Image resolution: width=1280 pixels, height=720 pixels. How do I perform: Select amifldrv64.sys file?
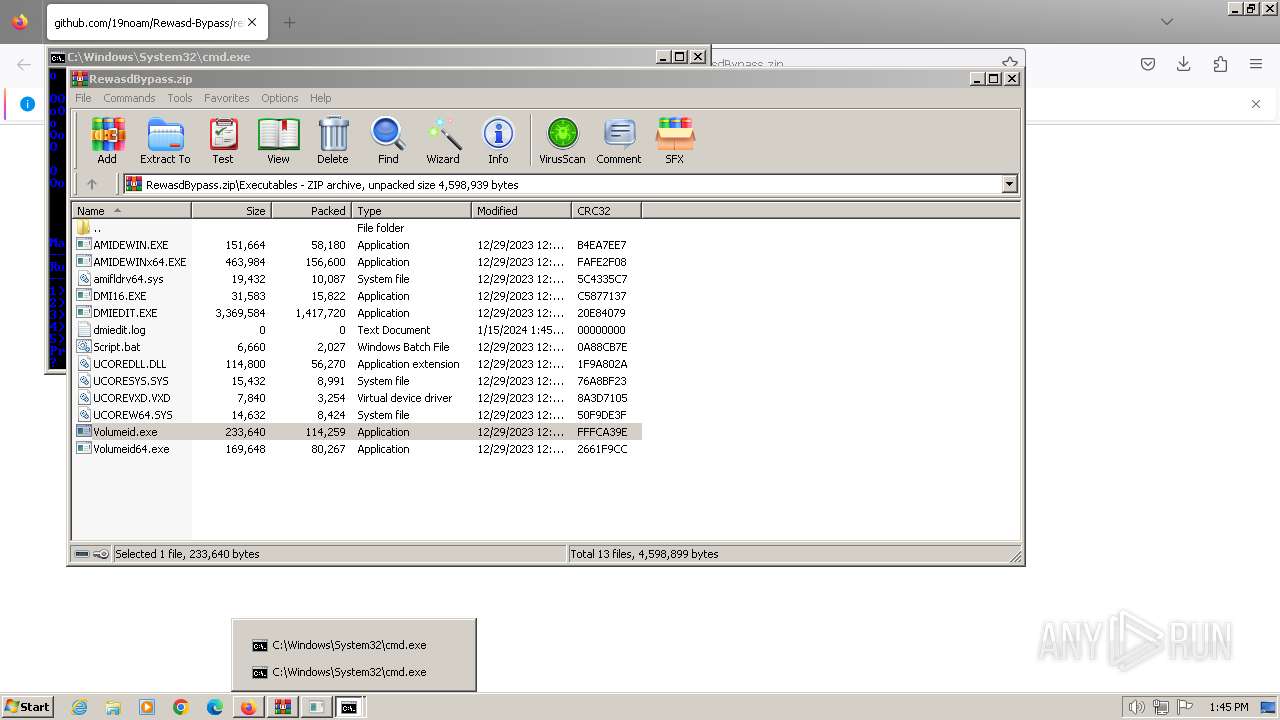[358, 279]
